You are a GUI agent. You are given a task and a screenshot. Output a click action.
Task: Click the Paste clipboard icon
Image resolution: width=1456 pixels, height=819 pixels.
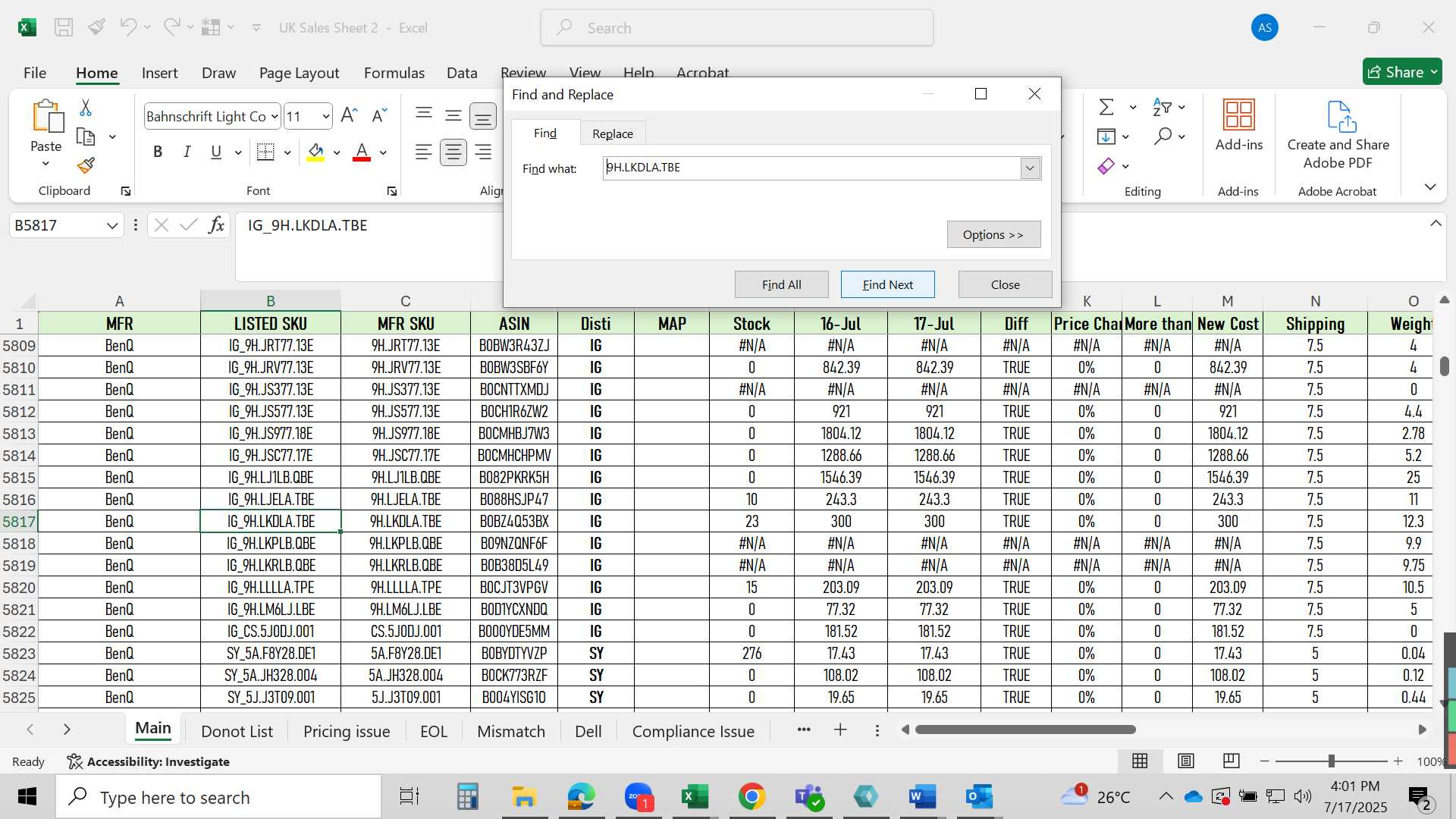(x=46, y=117)
